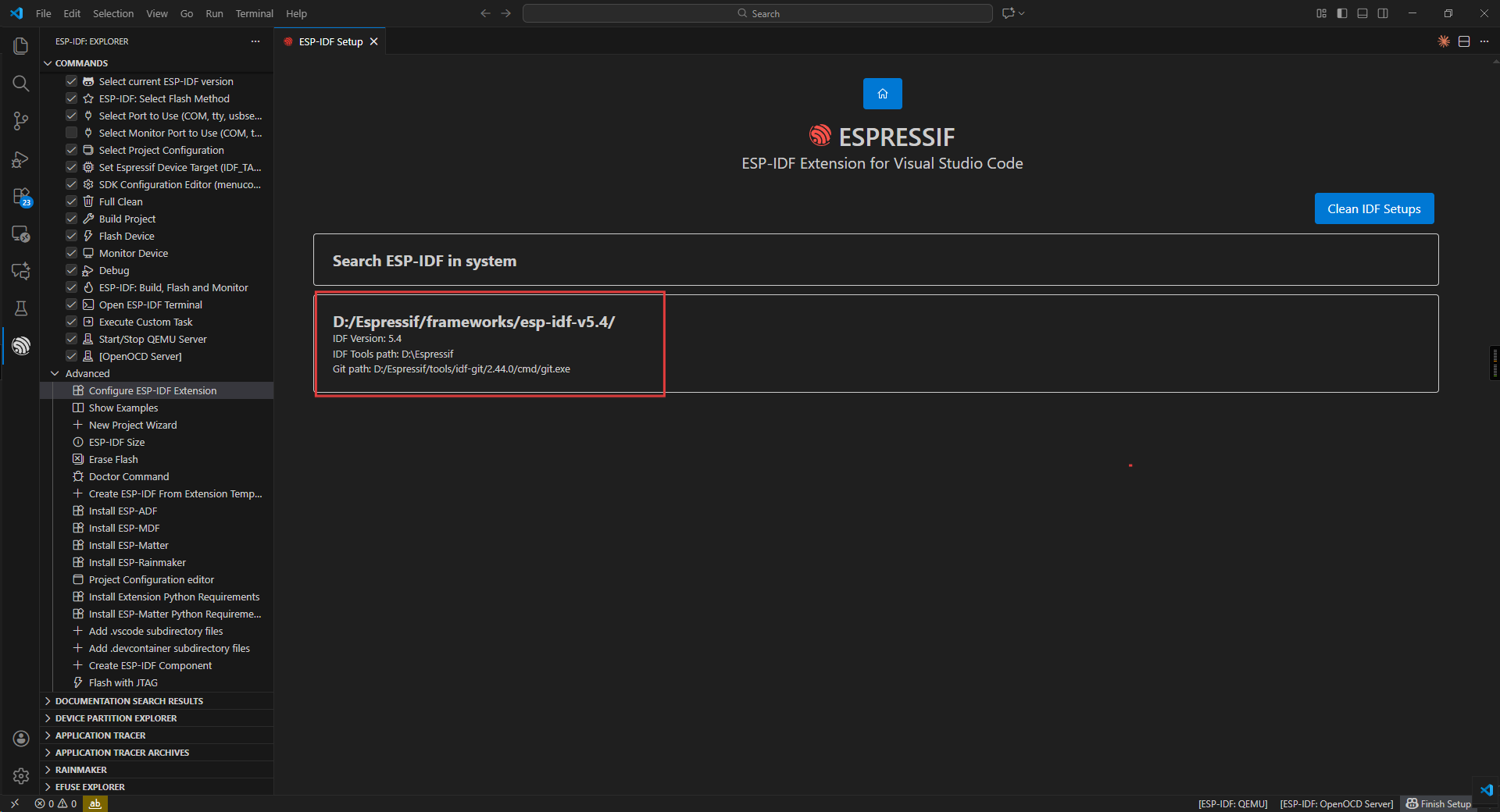Collapse the COMMANDS section
This screenshot has height=812, width=1500.
coord(156,63)
